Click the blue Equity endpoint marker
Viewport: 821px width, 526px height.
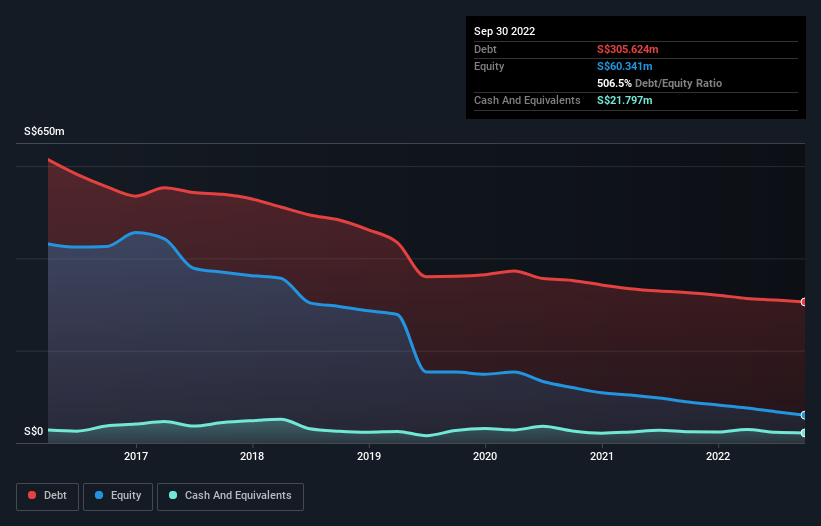pos(804,415)
